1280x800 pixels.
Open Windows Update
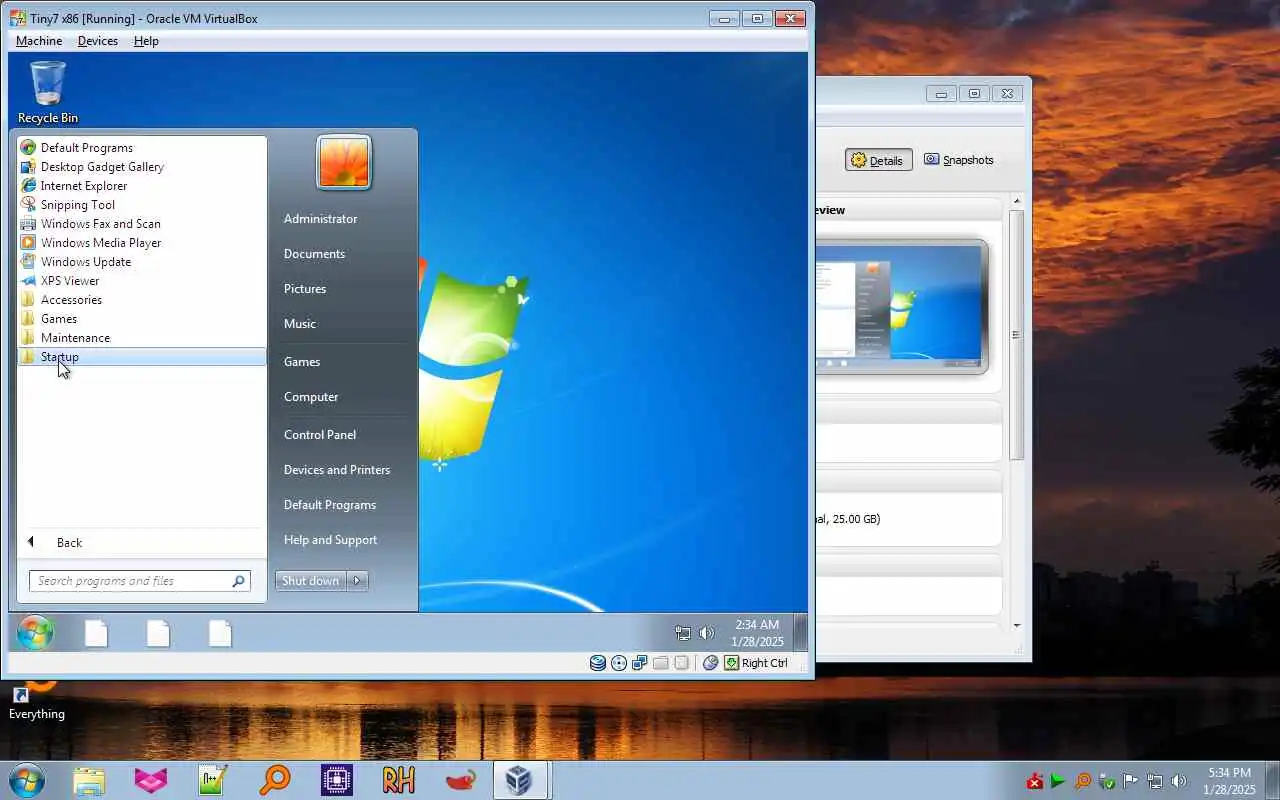(86, 262)
